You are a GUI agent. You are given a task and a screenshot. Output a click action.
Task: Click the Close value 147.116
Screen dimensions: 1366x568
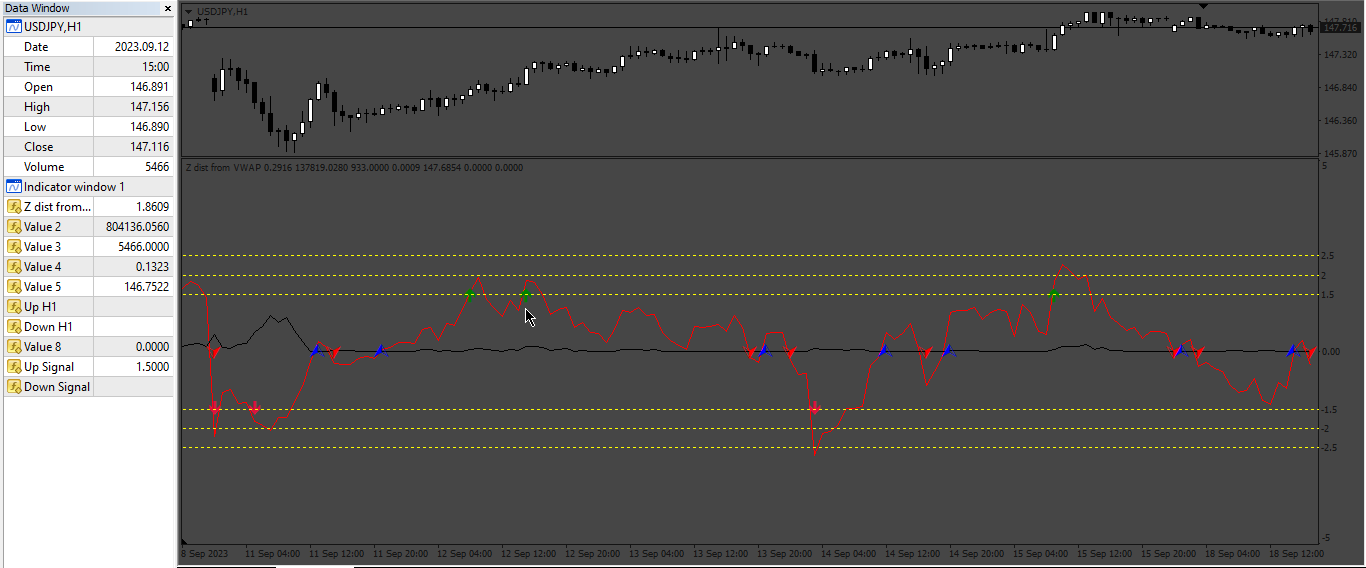click(x=150, y=147)
